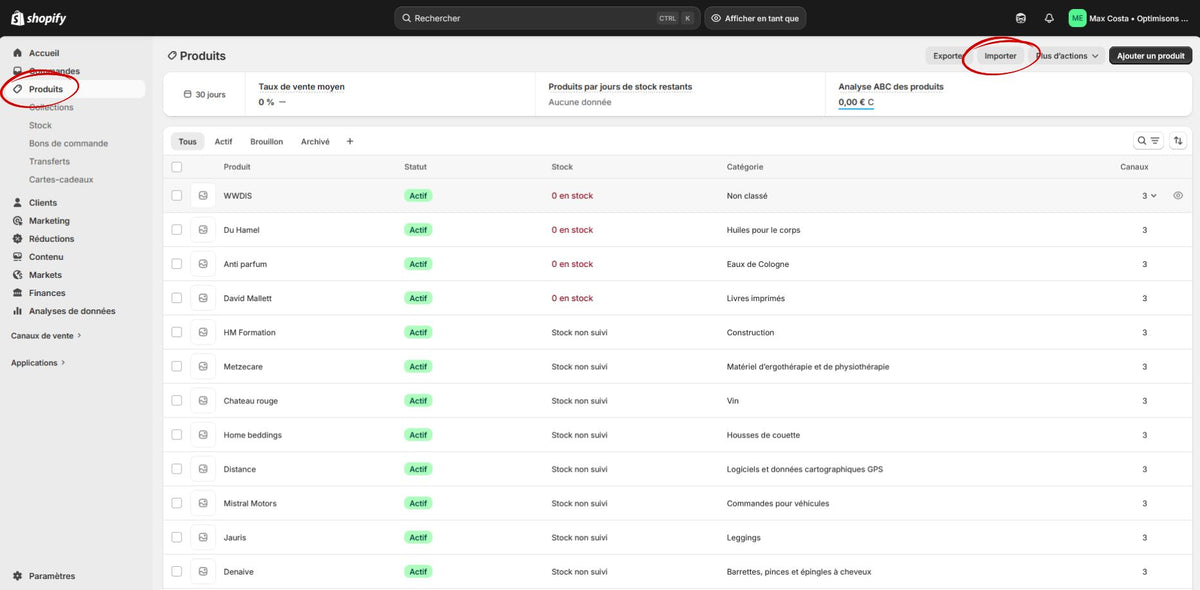Click the Rechercher search field
Screen dimensions: 1200x590
click(x=547, y=18)
